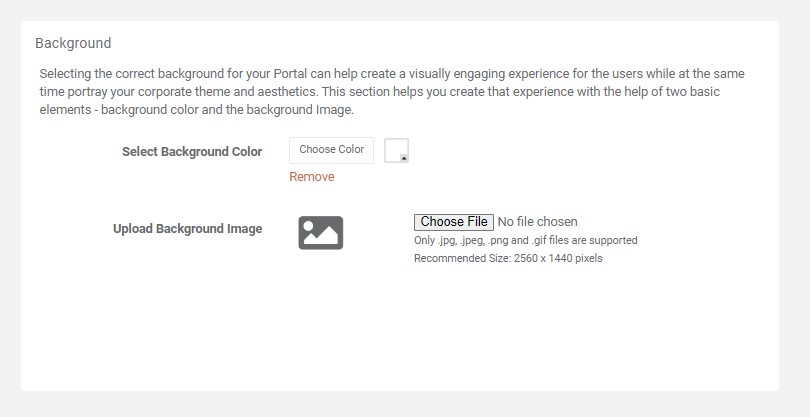This screenshot has height=417, width=810.
Task: Click the supported file types hint text
Action: pyautogui.click(x=525, y=241)
